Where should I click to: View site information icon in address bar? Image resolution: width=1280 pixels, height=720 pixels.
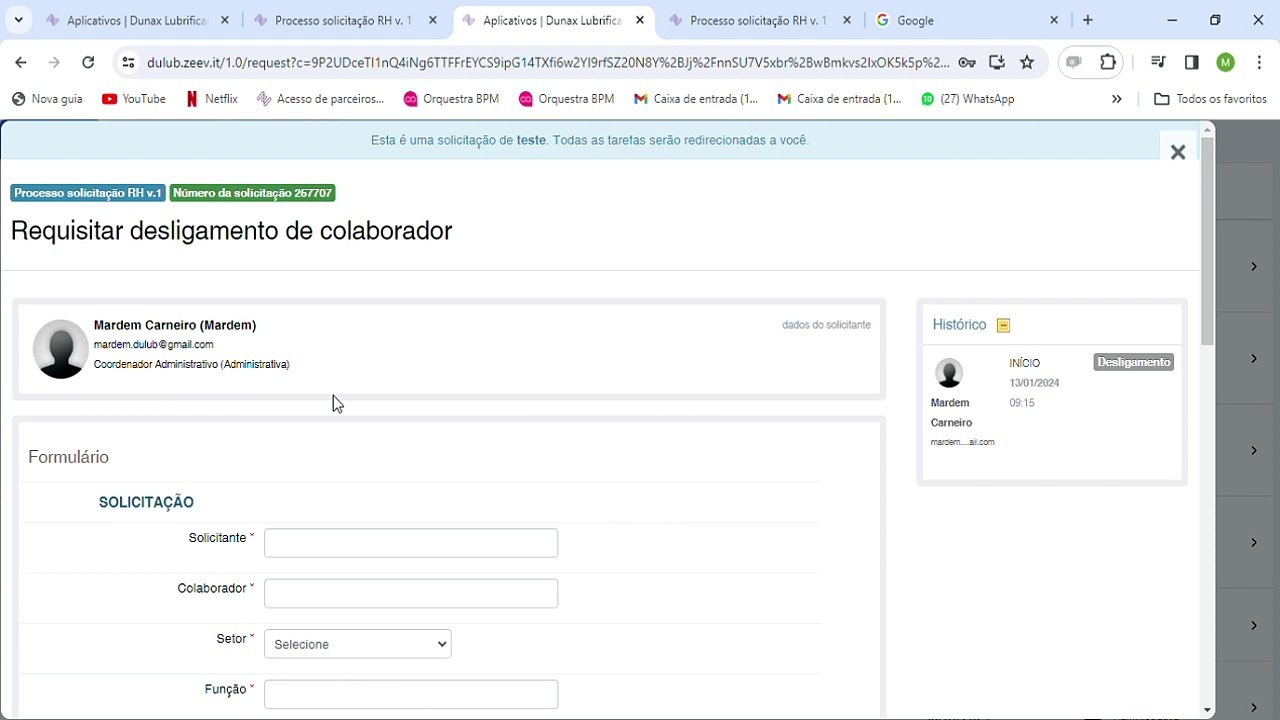click(x=128, y=62)
